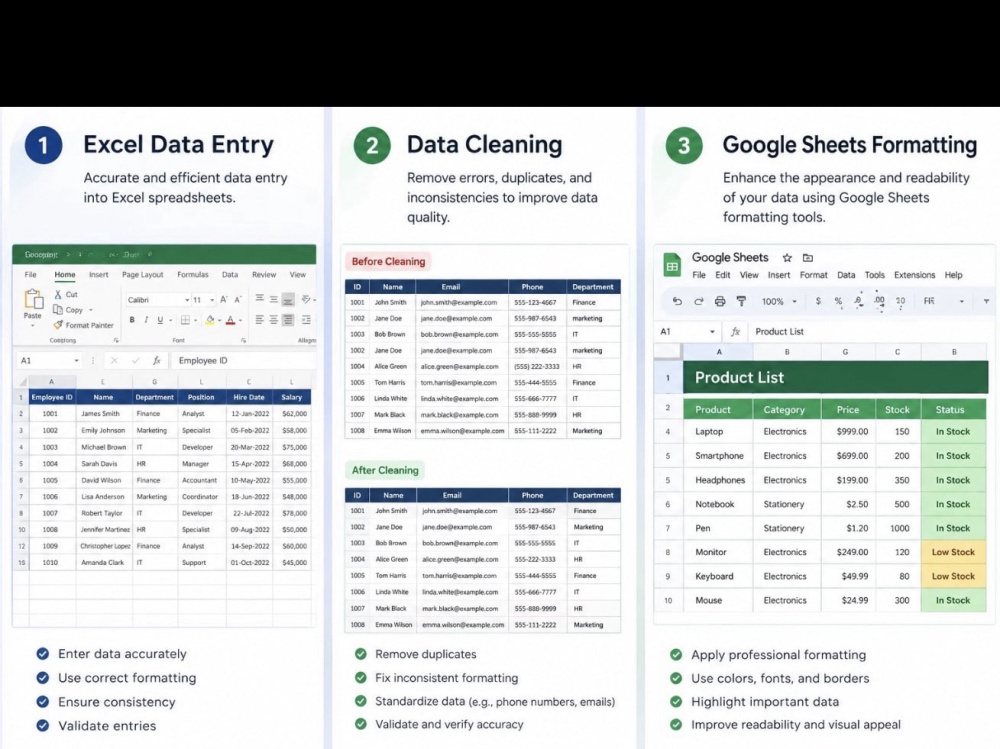The width and height of the screenshot is (1000, 749).
Task: Click the Orientation text-angle icon in Excel
Action: (x=306, y=299)
